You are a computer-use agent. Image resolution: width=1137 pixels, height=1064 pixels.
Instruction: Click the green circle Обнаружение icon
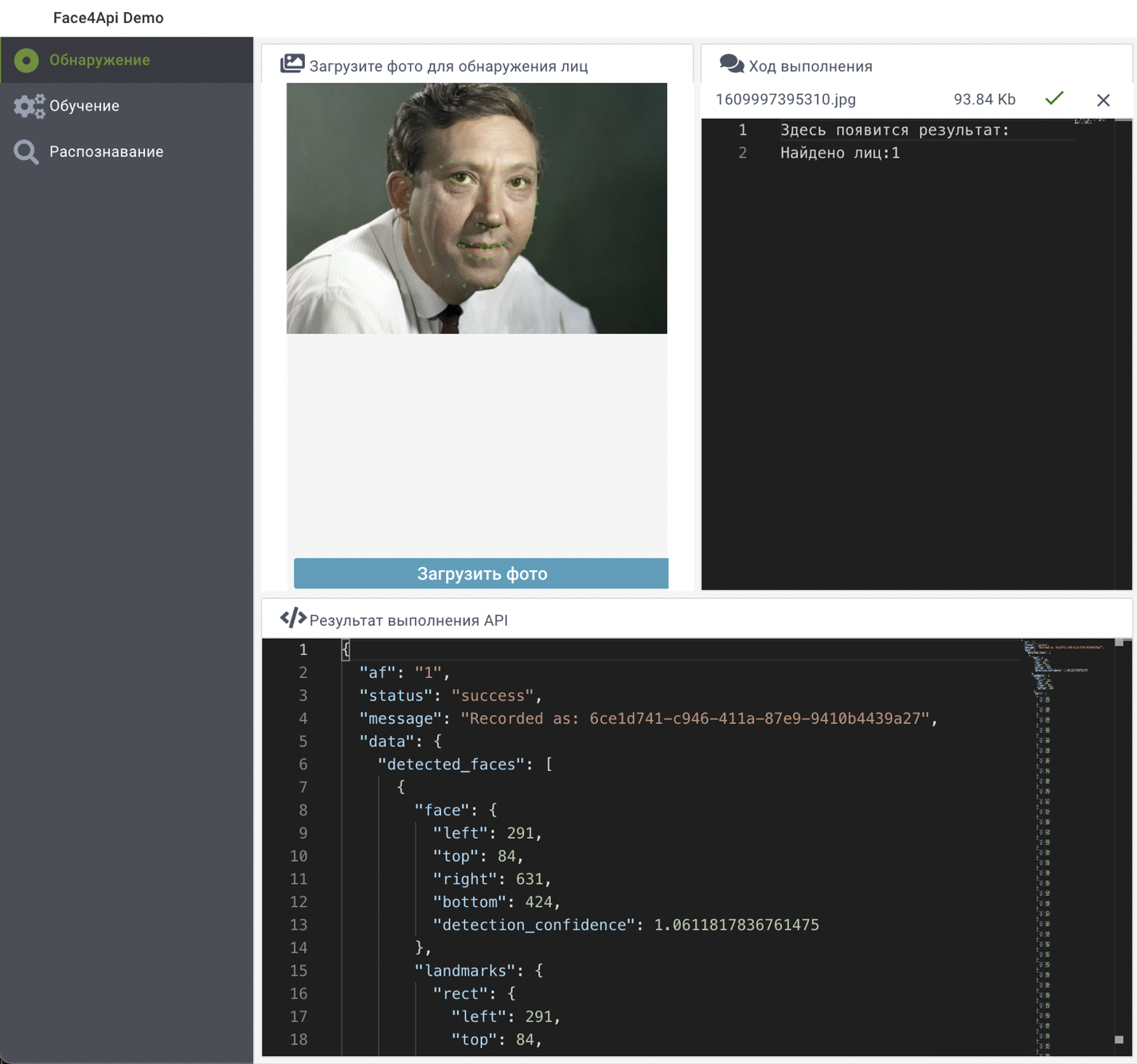(26, 61)
